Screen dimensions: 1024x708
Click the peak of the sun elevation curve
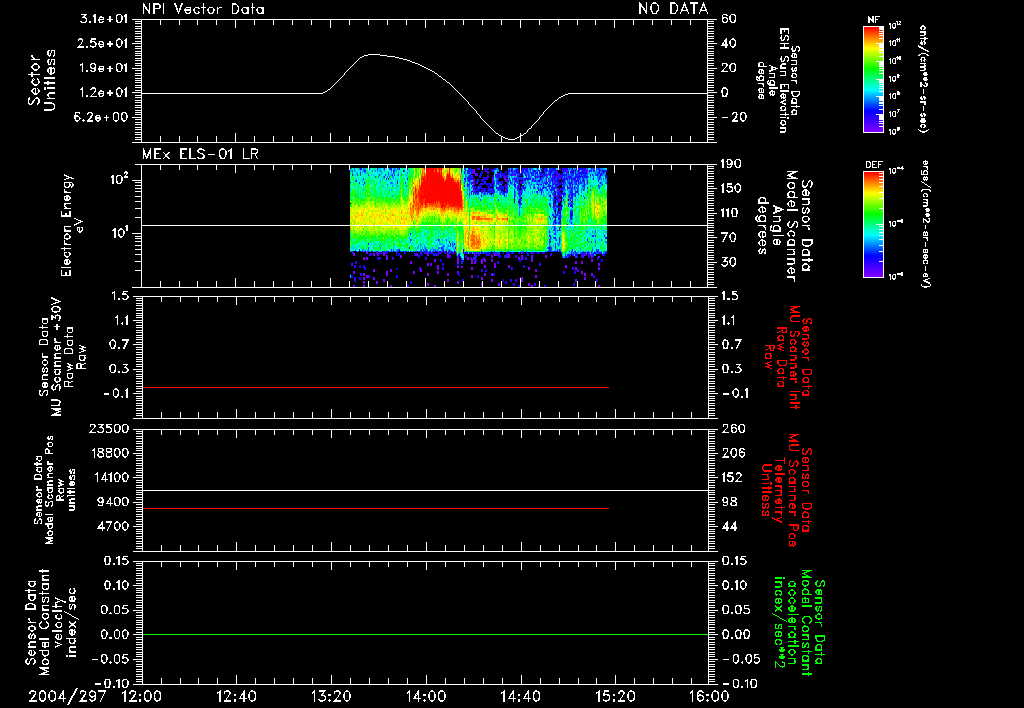click(371, 54)
